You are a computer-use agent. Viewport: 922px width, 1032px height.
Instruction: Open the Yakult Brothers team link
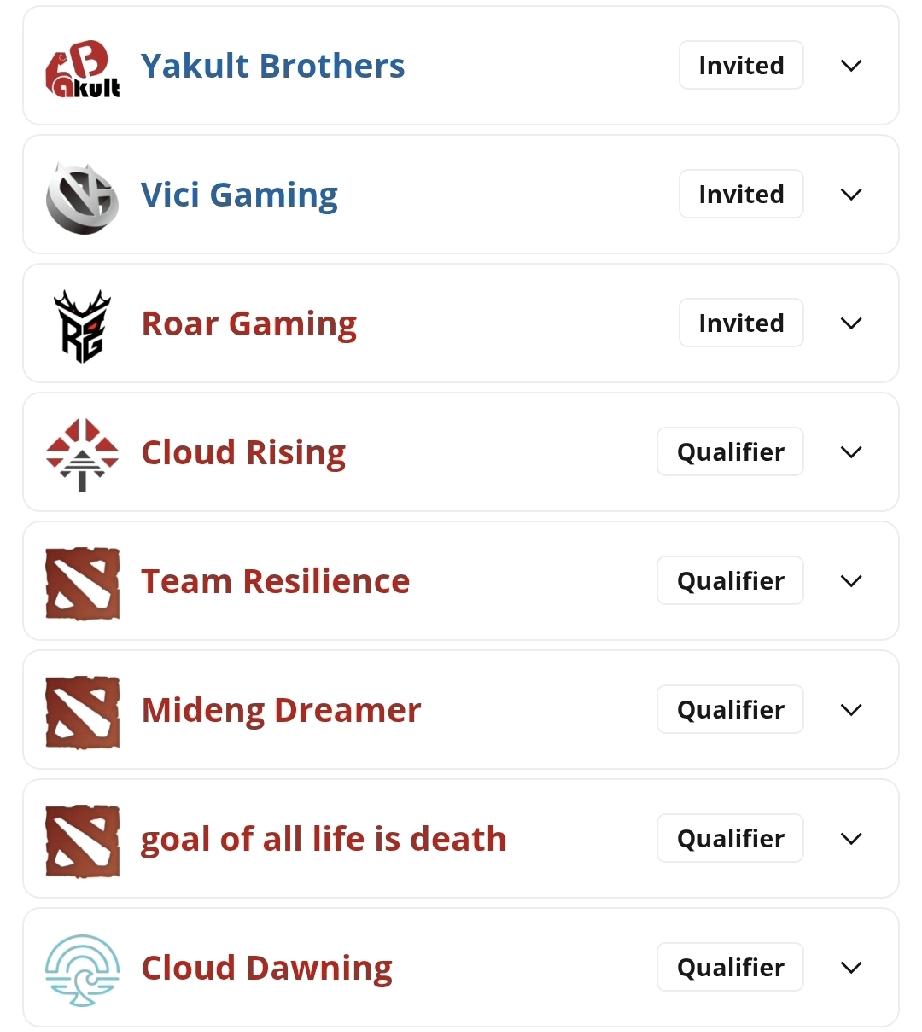click(273, 66)
